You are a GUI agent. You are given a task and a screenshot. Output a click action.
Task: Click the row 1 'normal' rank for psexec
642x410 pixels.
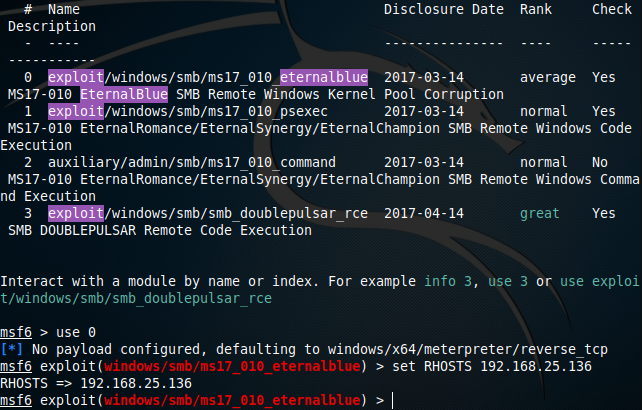544,111
